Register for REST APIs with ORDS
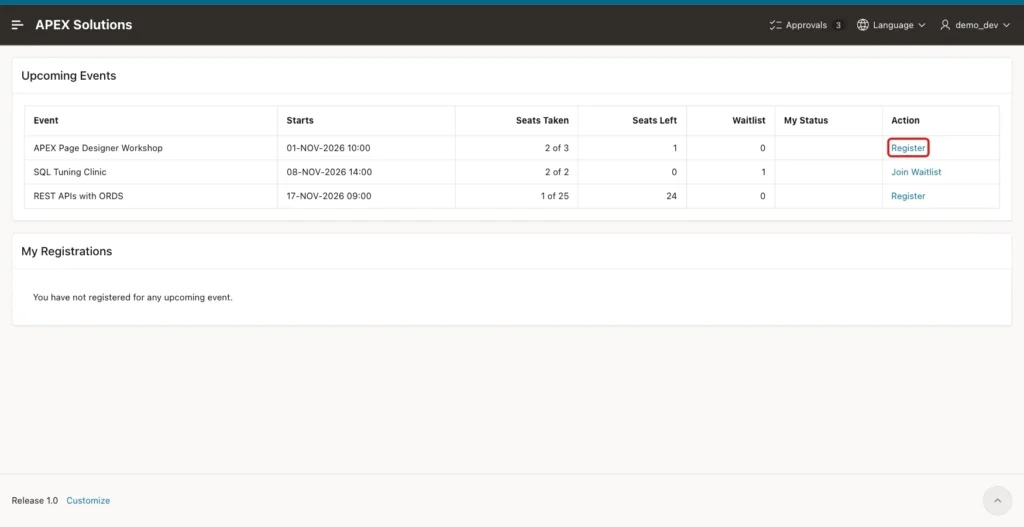 [908, 196]
